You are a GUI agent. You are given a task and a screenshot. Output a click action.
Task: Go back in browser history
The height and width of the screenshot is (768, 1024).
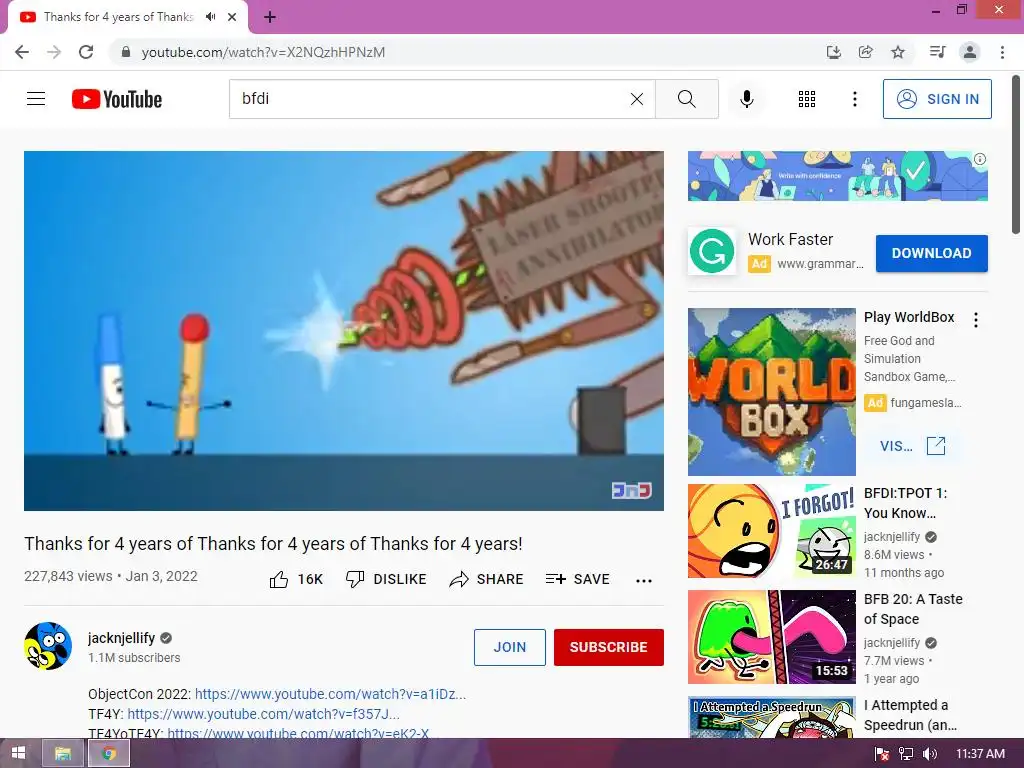[x=22, y=52]
